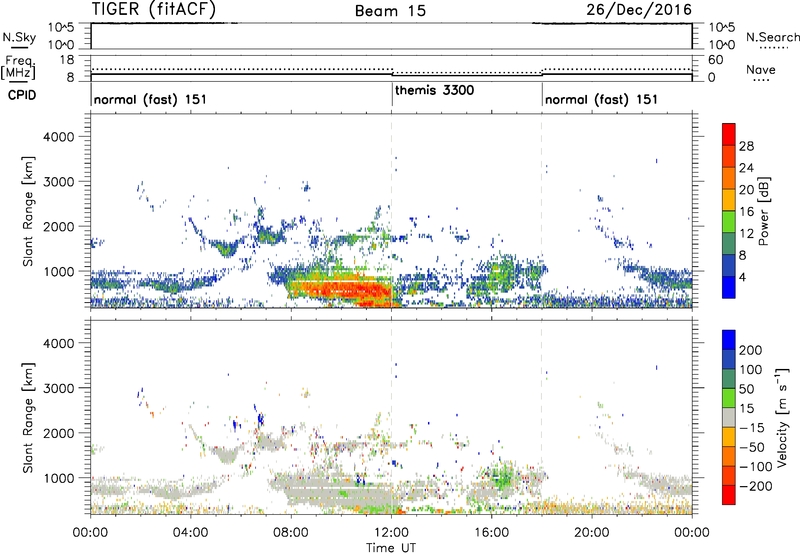Screen dimensions: 800x554
Task: Click the 'N.Search' legend label
Action: click(772, 37)
